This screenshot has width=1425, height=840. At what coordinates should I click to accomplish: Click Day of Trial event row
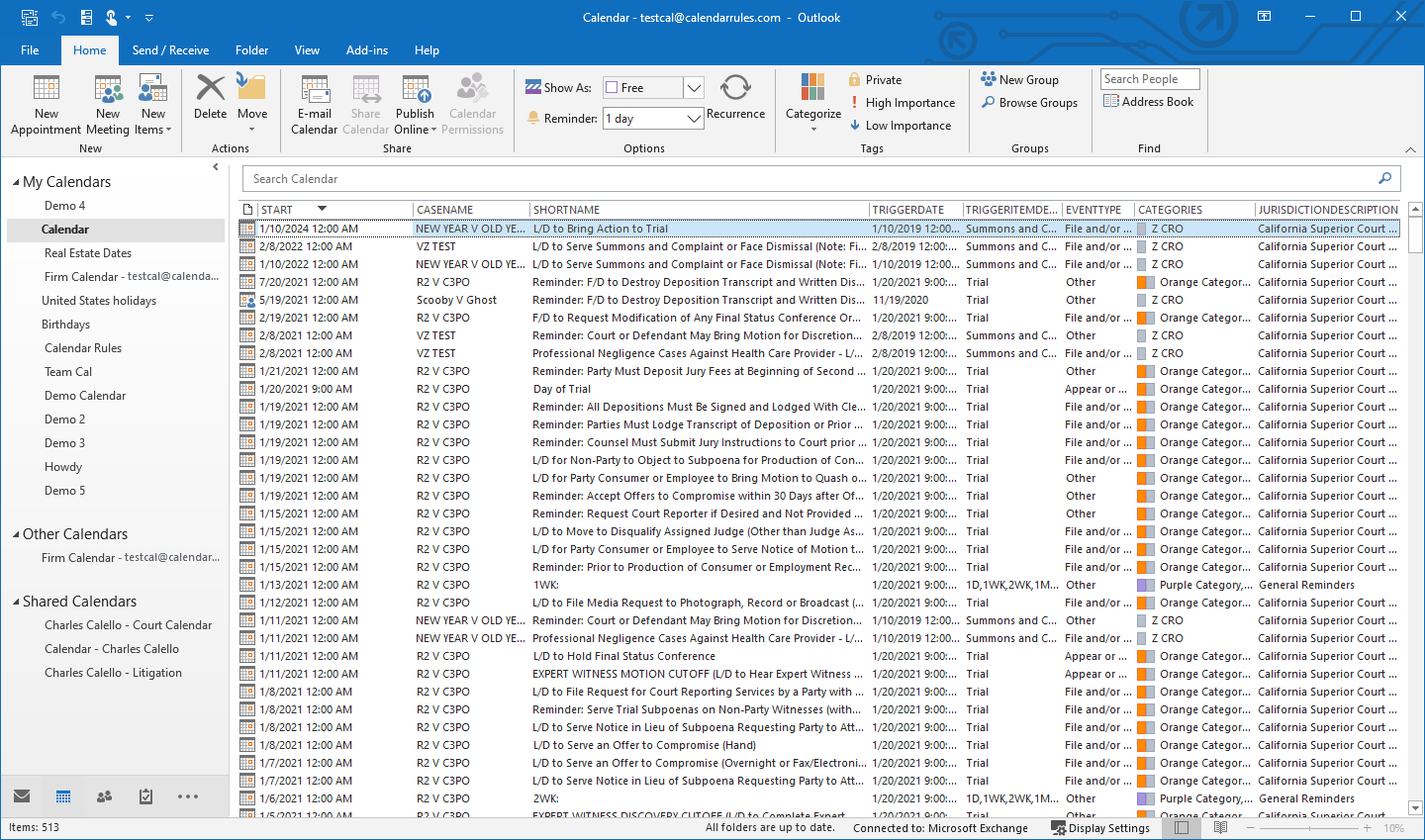click(x=819, y=389)
